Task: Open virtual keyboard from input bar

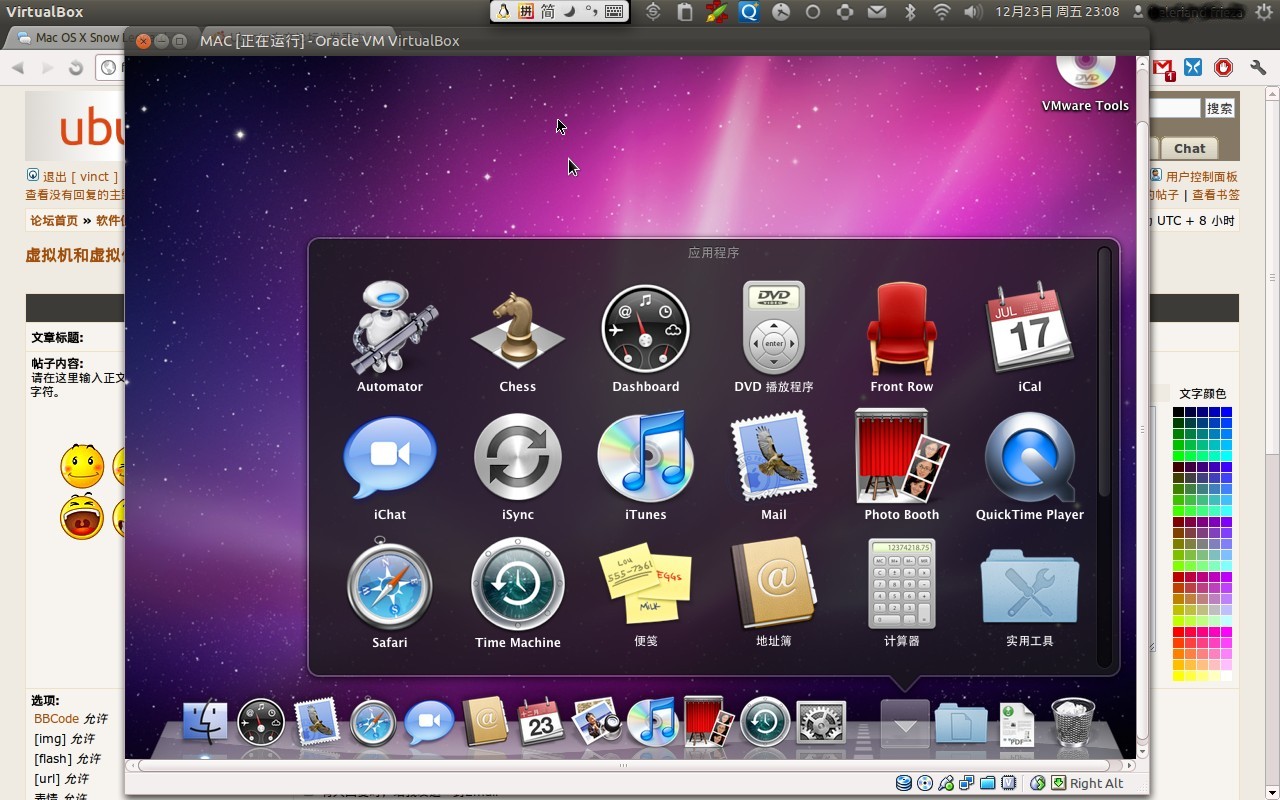Action: (615, 12)
